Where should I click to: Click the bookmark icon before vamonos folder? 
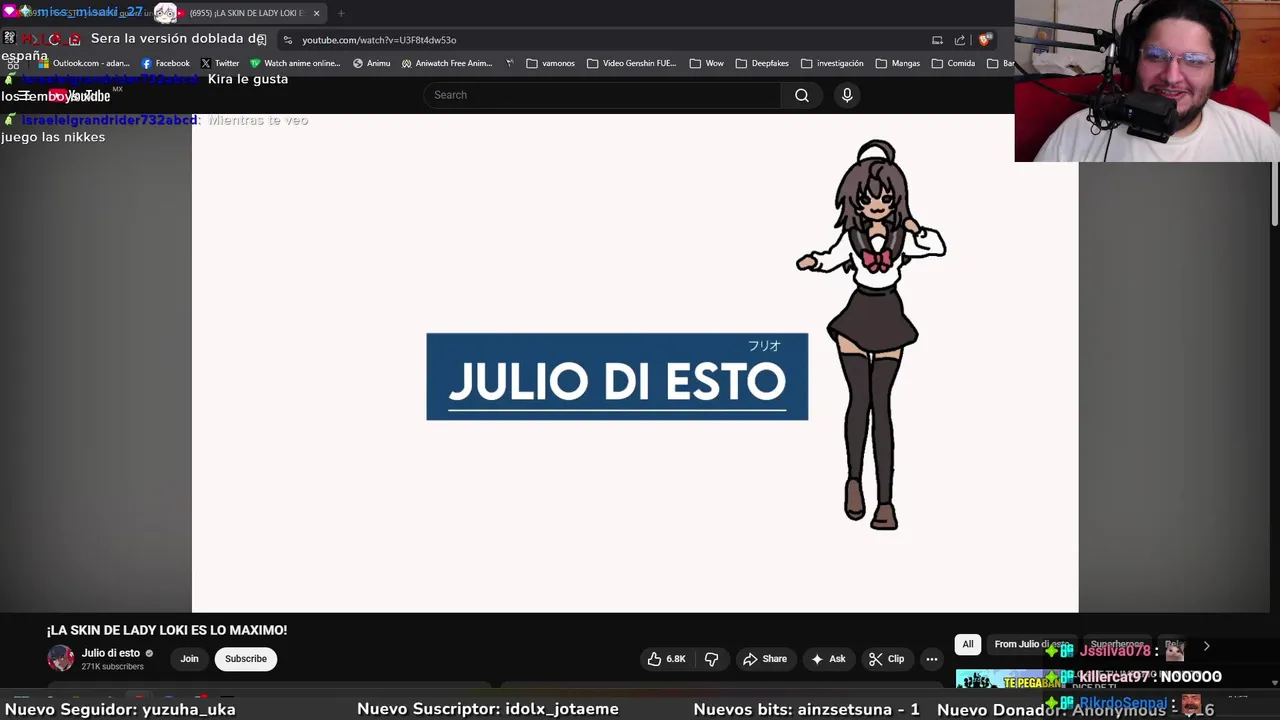point(509,63)
